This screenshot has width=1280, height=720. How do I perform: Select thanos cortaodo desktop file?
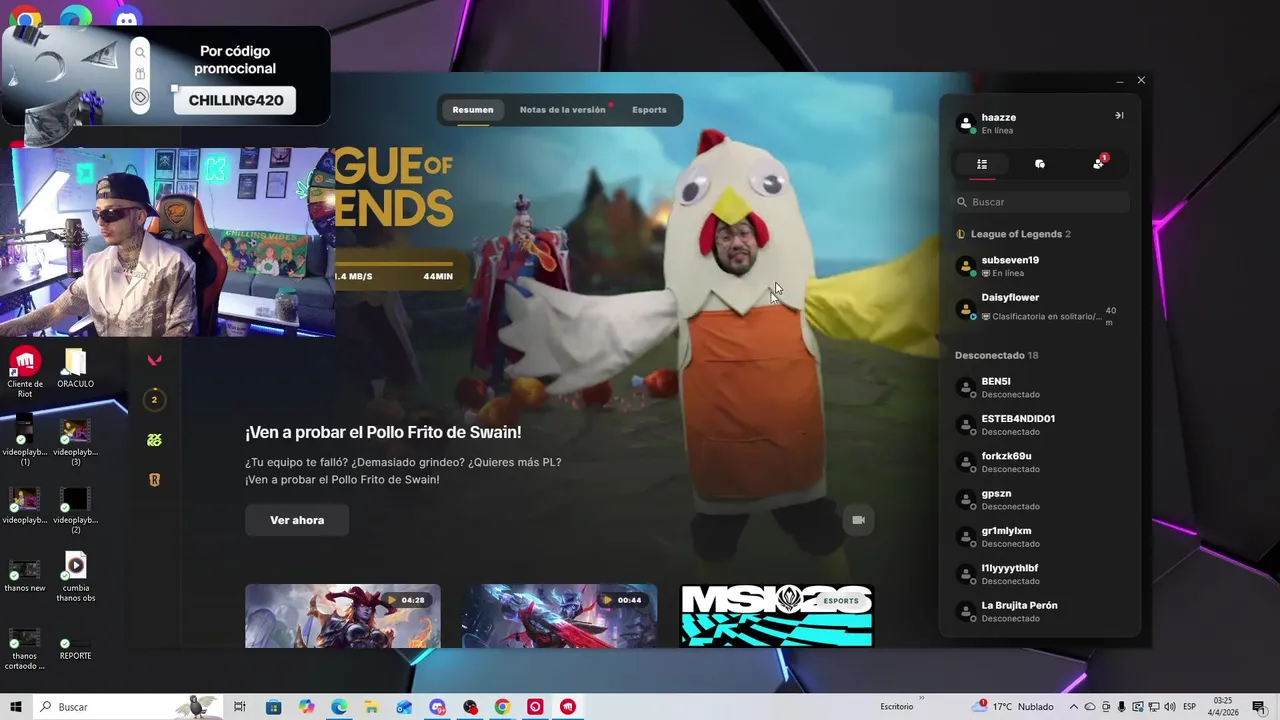tap(25, 648)
